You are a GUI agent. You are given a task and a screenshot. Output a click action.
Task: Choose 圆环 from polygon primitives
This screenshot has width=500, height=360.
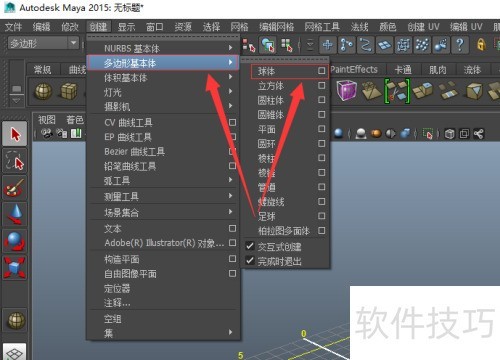point(266,143)
